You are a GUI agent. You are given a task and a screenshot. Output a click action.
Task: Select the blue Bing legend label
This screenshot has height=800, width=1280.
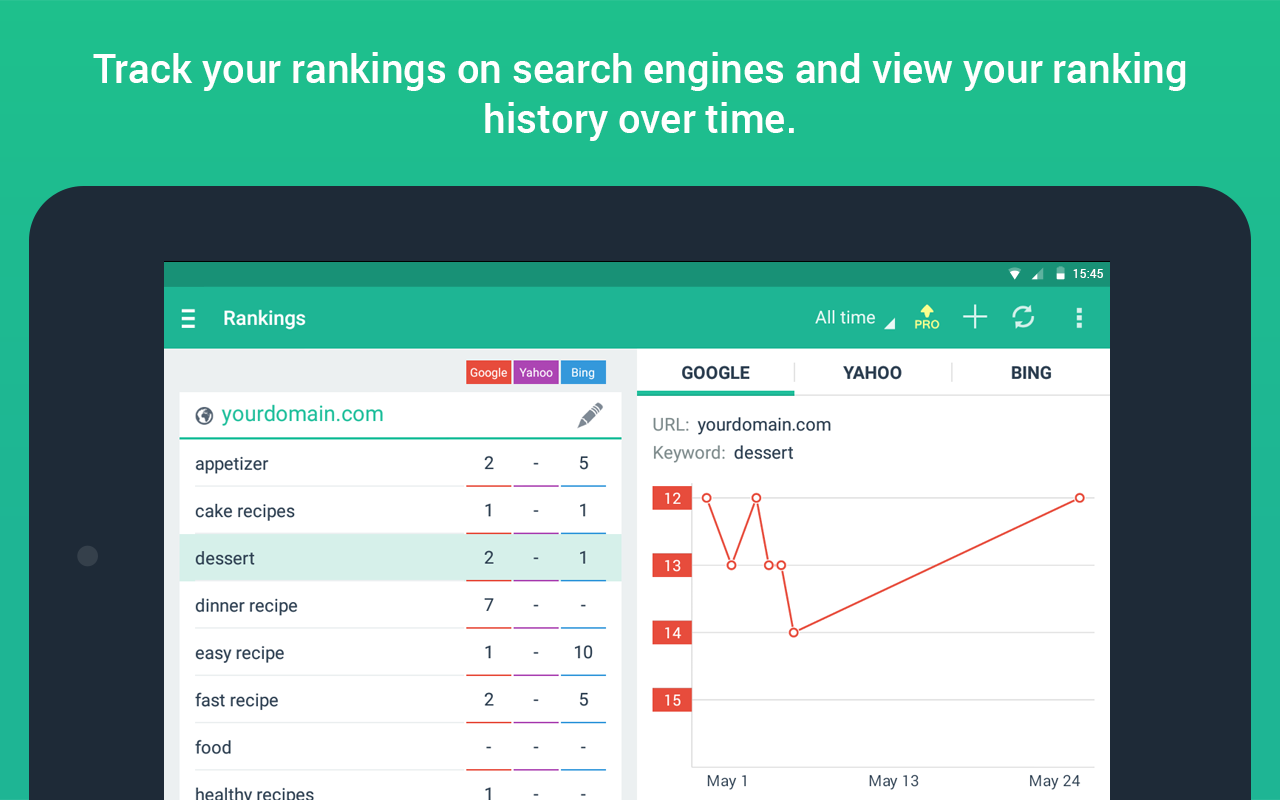tap(583, 372)
